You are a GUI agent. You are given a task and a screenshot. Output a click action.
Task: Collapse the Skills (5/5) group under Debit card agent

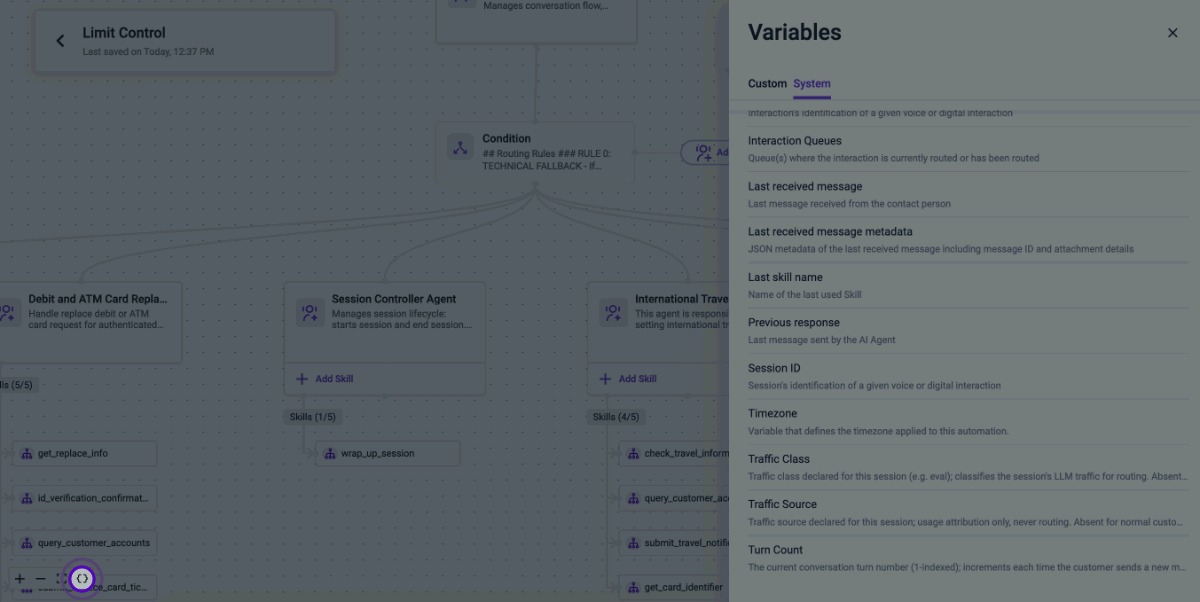point(18,385)
